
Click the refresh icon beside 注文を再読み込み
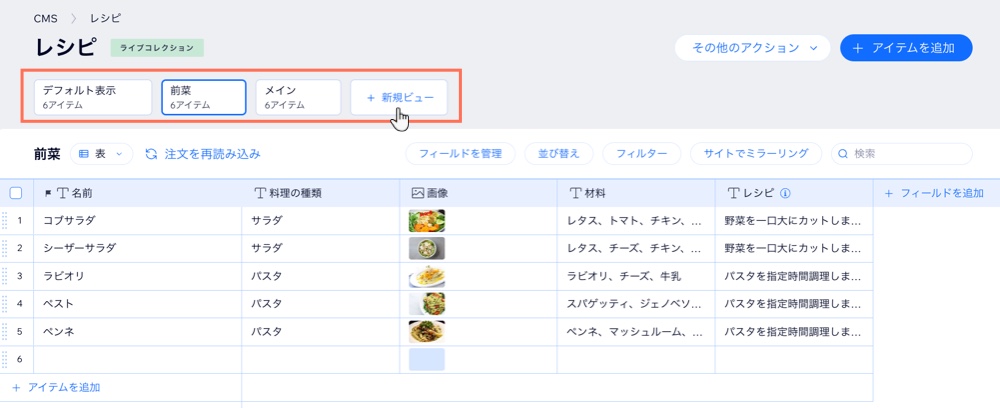[151, 154]
